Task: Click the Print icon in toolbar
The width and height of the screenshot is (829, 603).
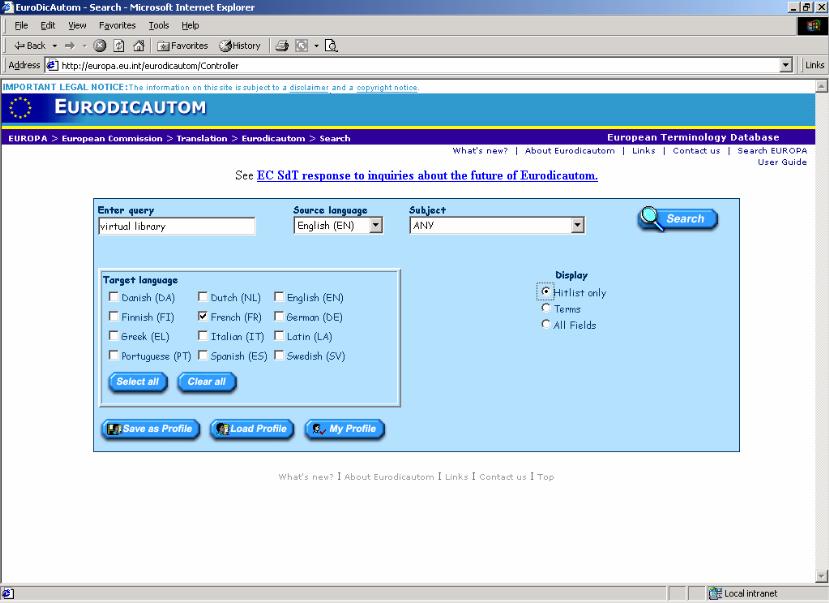Action: click(282, 46)
